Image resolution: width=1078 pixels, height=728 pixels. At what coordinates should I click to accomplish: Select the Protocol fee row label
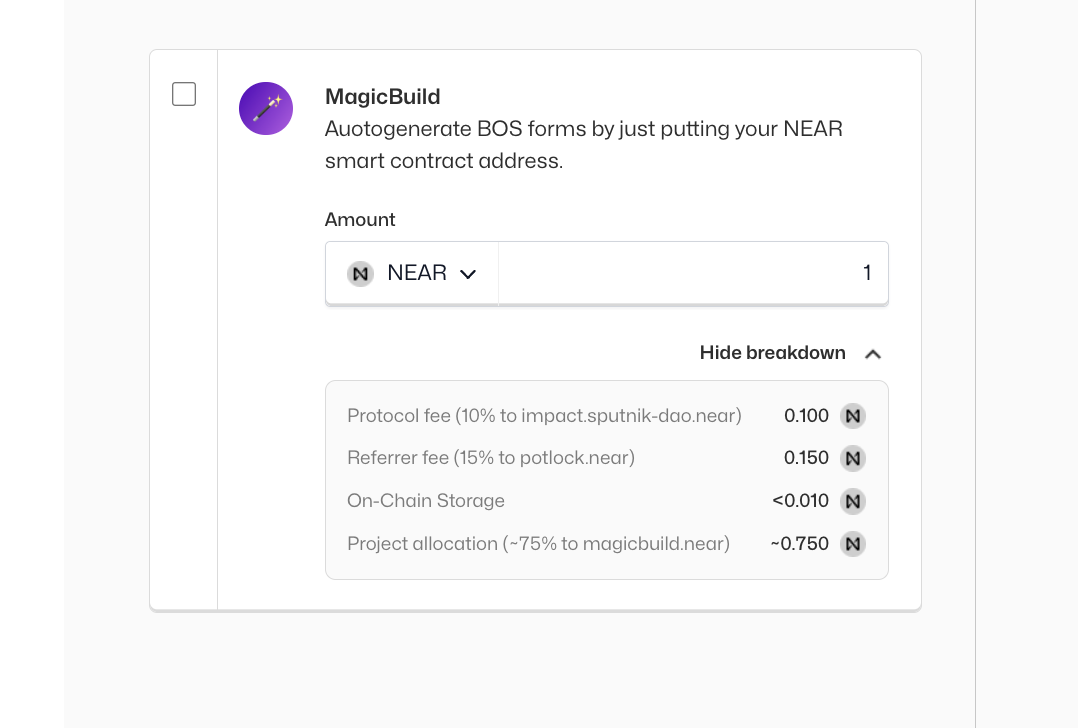[544, 416]
